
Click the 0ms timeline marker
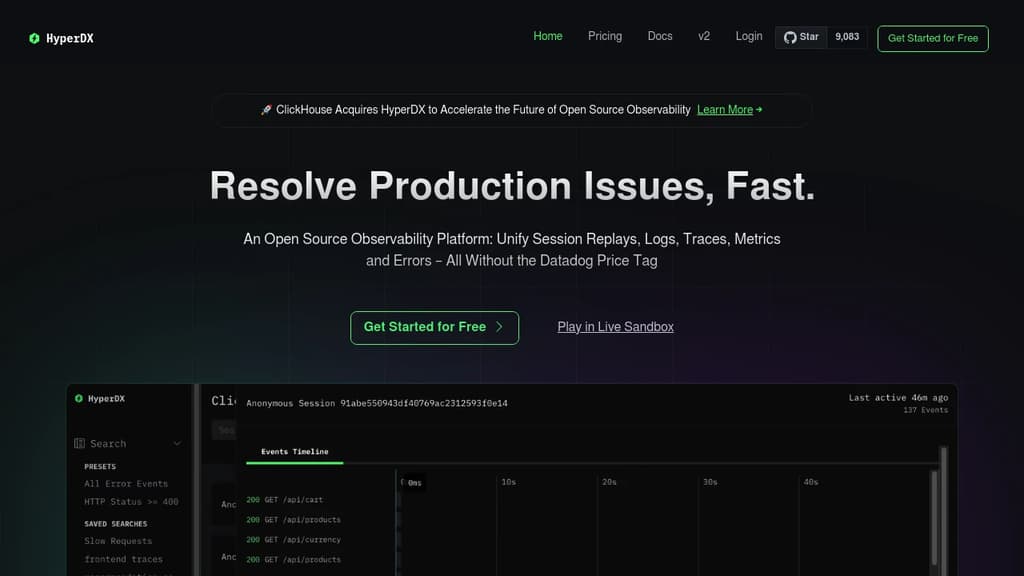pos(415,483)
